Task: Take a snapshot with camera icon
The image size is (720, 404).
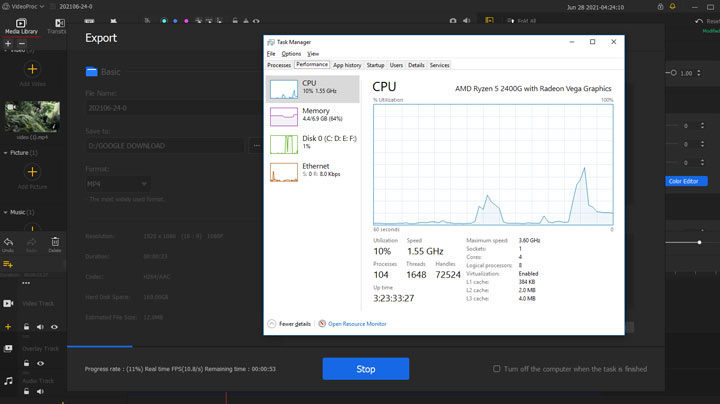Action: click(x=453, y=21)
